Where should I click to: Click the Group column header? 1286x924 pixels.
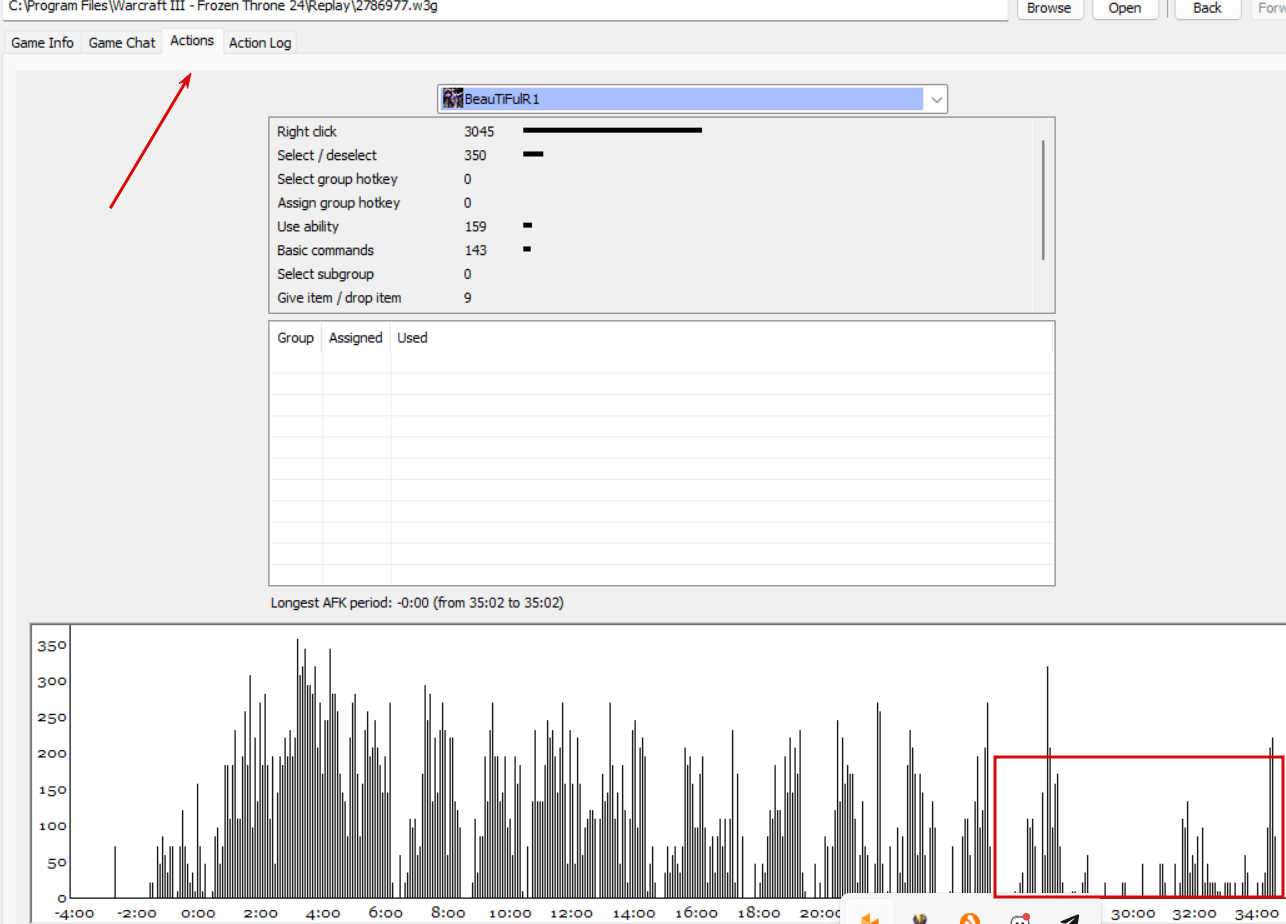click(296, 338)
